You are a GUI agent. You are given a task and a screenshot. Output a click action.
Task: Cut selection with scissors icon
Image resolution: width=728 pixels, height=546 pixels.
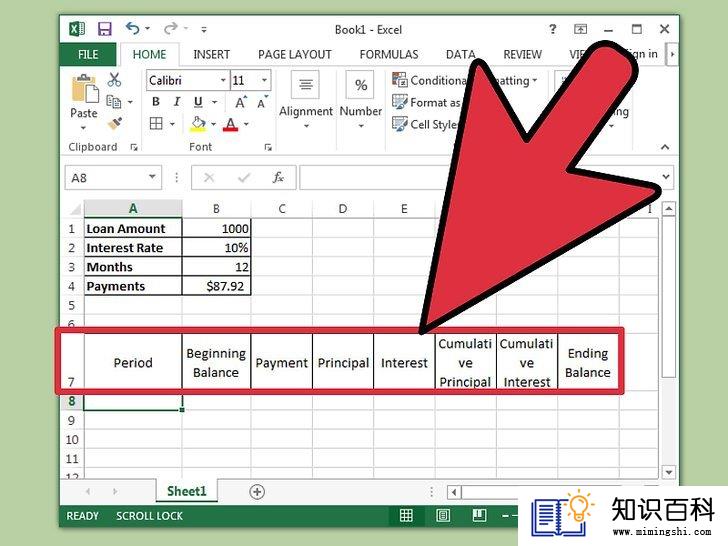[x=114, y=80]
